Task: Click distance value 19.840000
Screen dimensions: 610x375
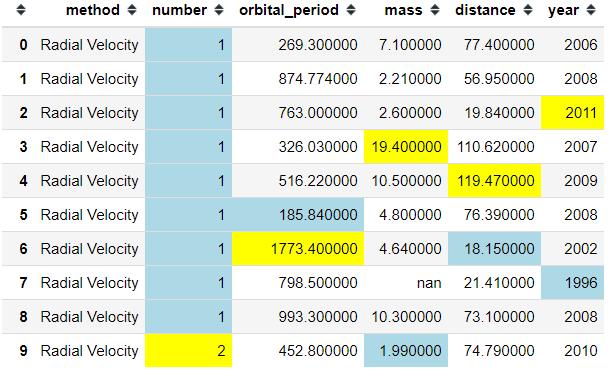Action: pyautogui.click(x=499, y=113)
